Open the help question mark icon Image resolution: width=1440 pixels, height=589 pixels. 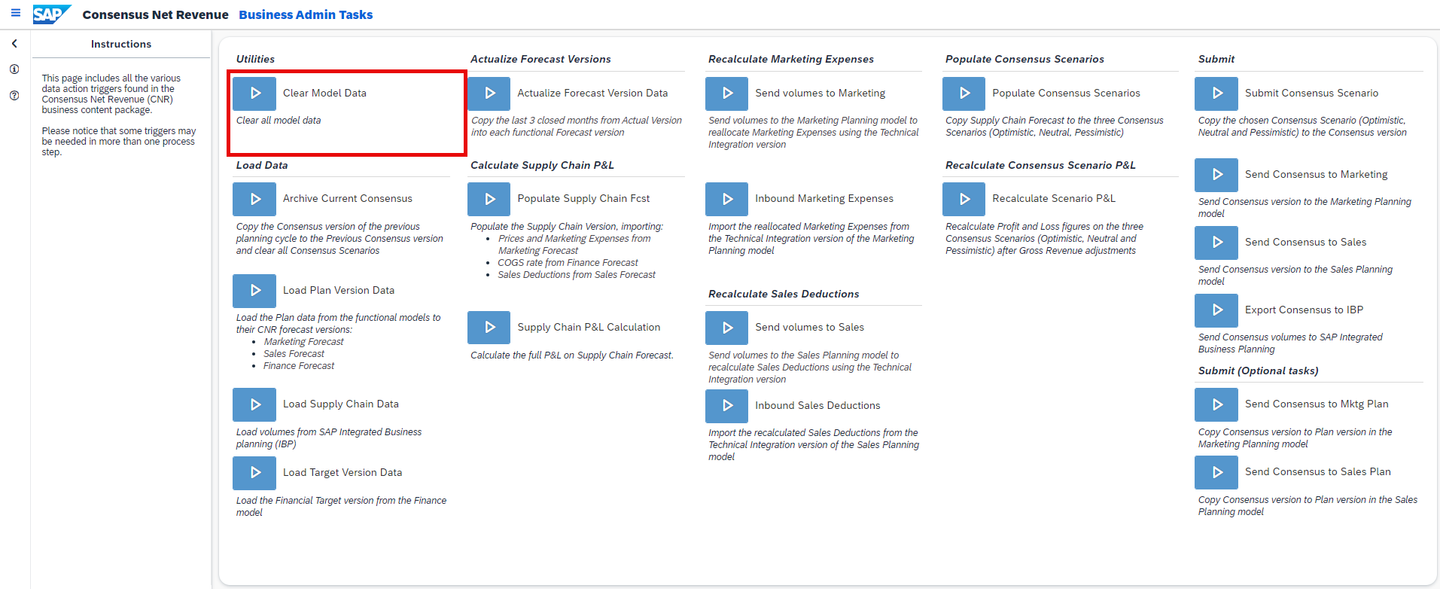click(x=15, y=96)
